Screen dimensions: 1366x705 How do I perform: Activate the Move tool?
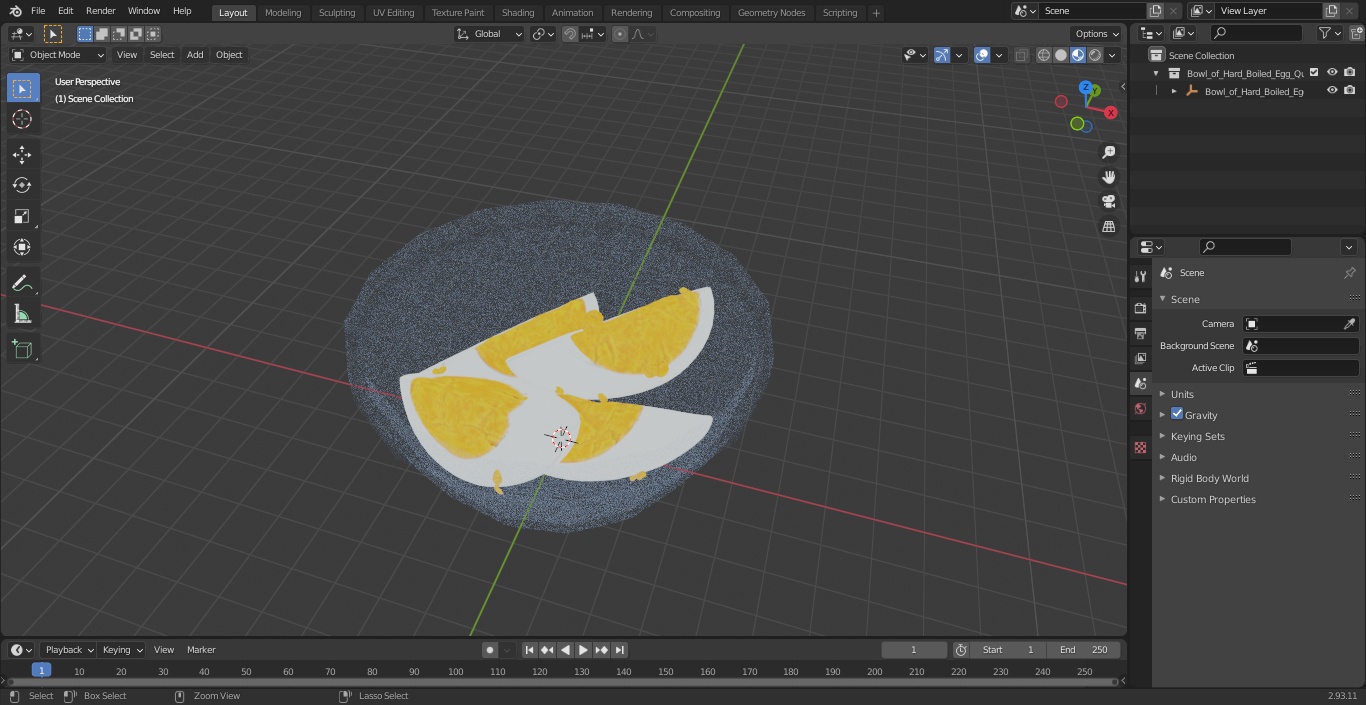22,154
